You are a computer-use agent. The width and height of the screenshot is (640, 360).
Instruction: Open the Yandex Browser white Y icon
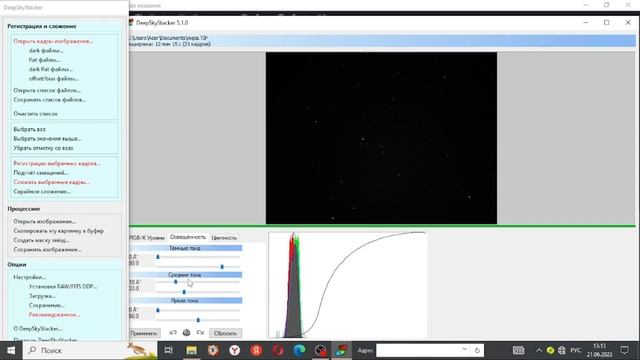(x=235, y=350)
